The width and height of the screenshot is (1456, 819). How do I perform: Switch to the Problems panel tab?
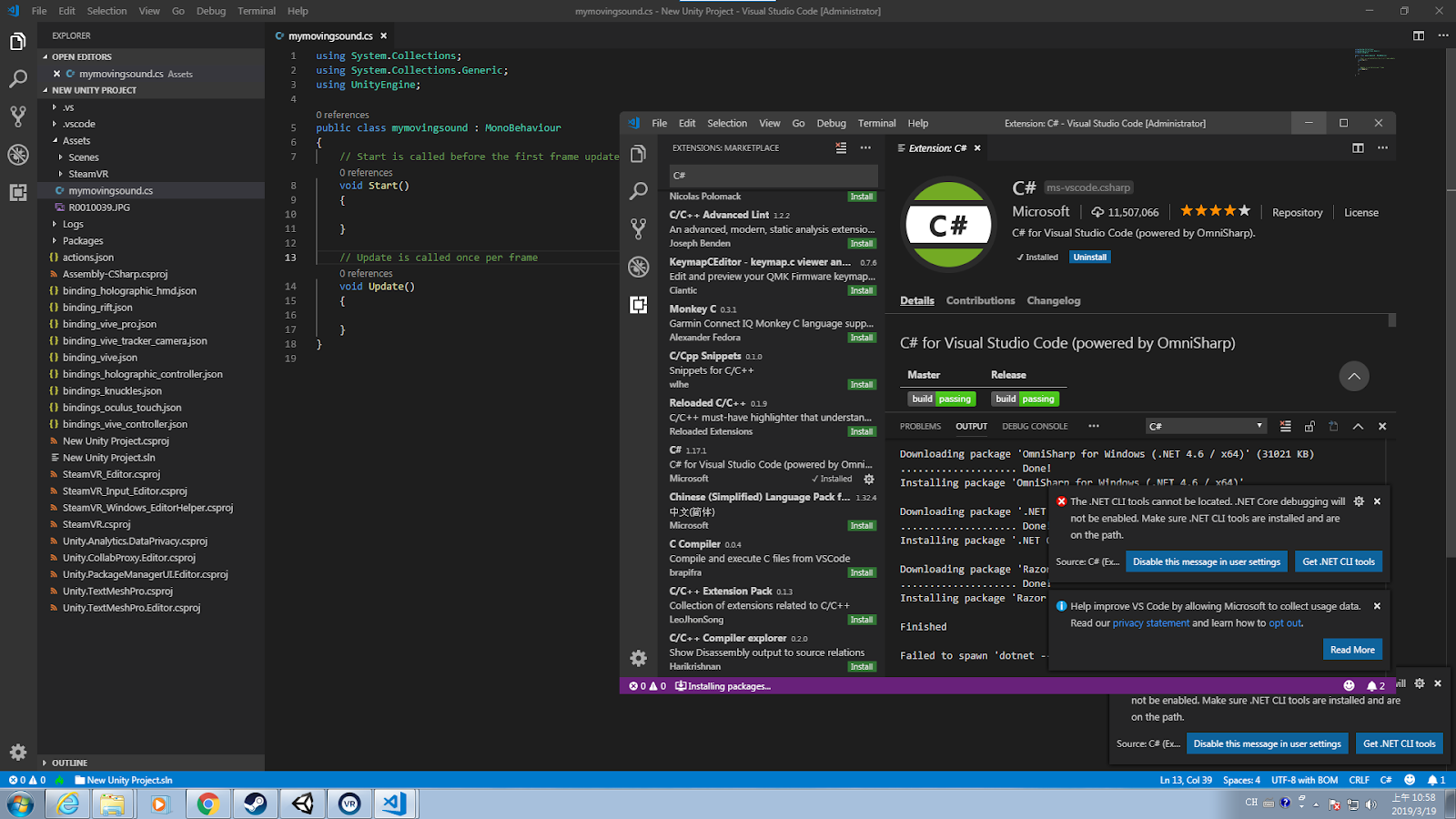point(920,426)
